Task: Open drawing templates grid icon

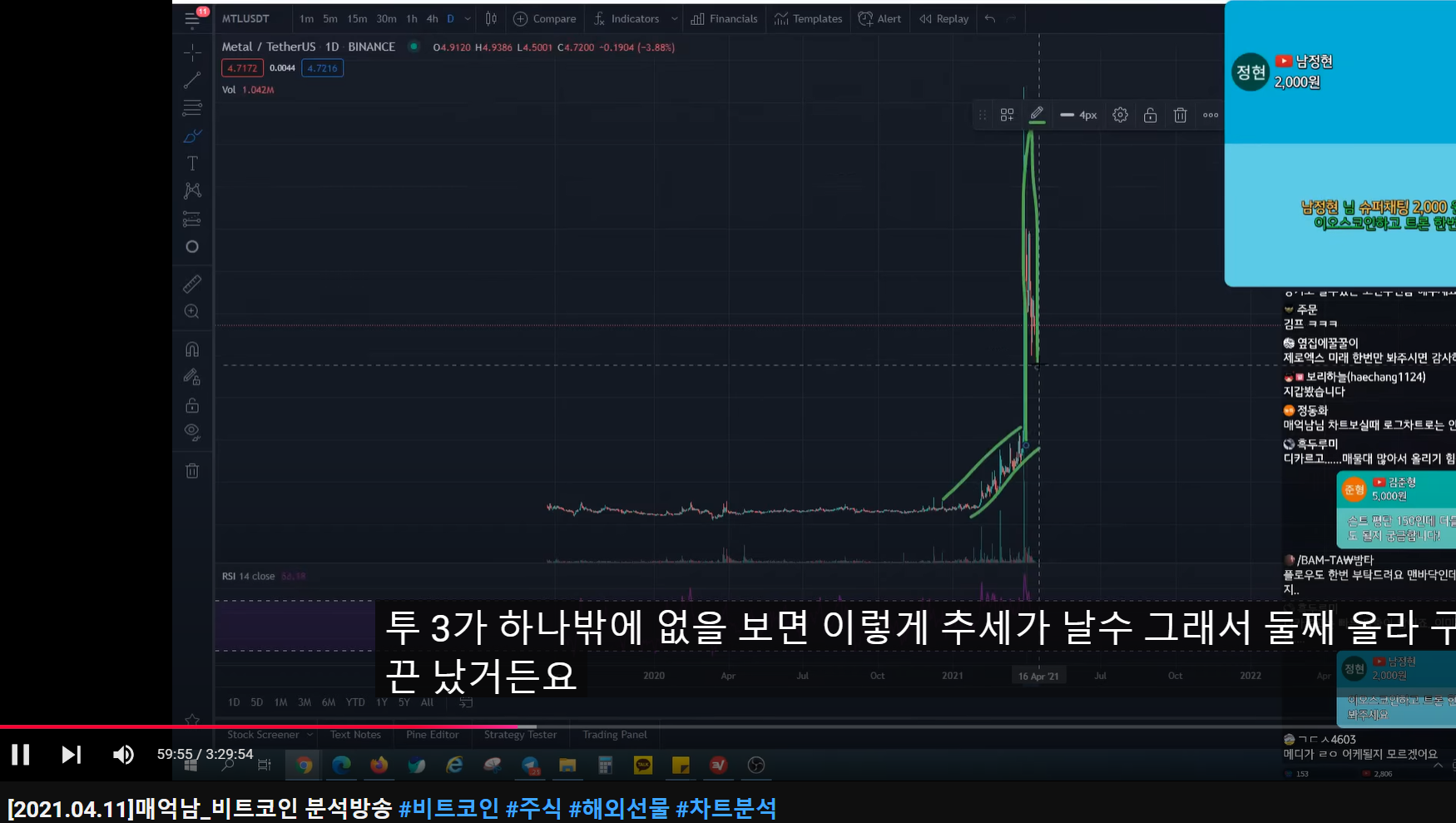Action: (x=1008, y=115)
